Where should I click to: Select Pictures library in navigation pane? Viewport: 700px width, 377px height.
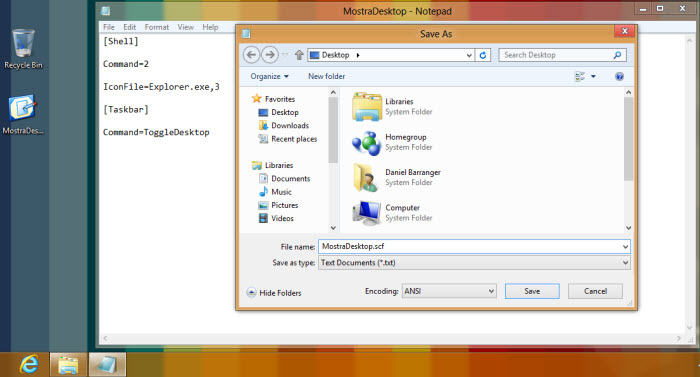[x=278, y=205]
